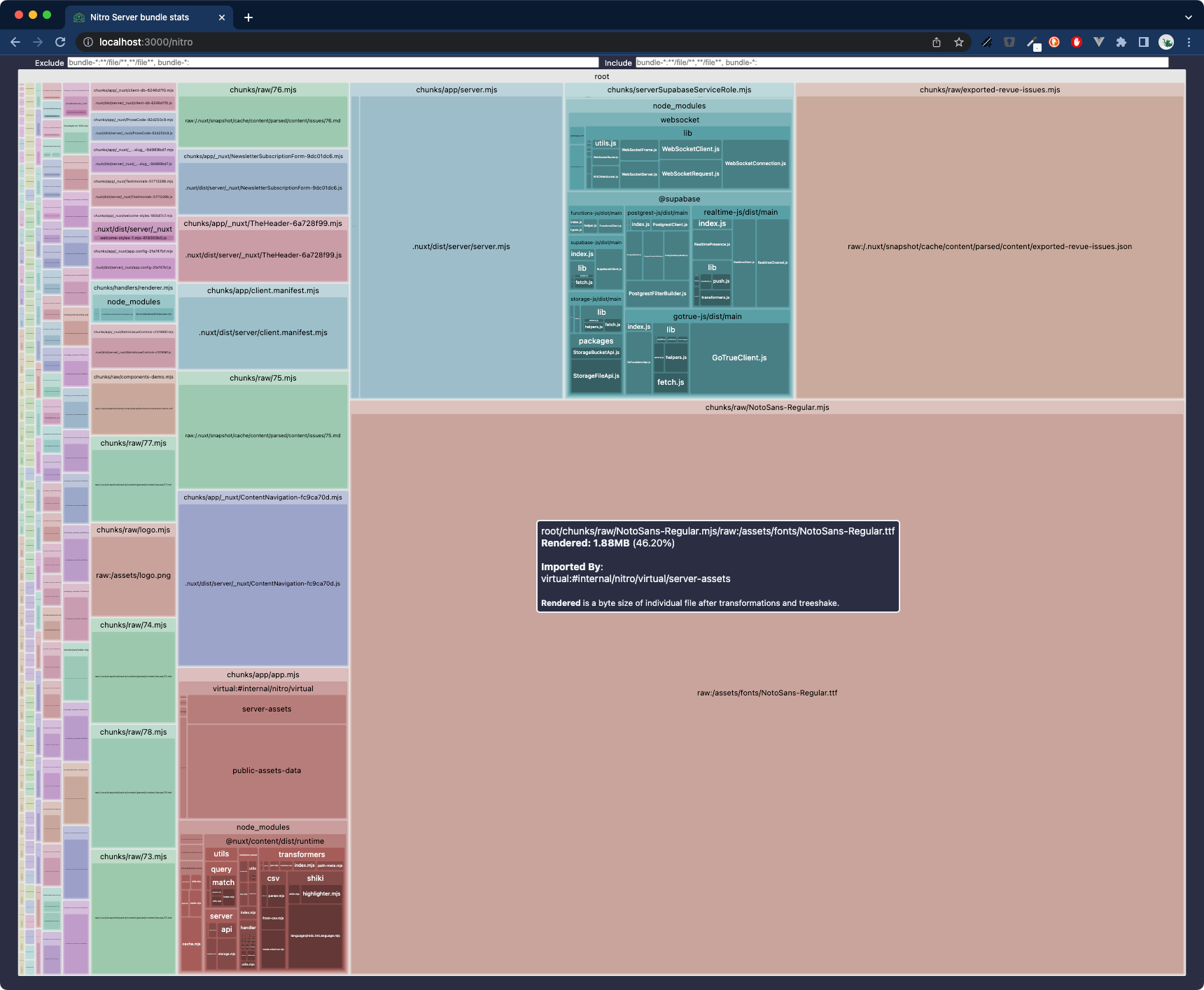
Task: Select chunks/raw/76.mjs treemap header
Action: point(263,90)
